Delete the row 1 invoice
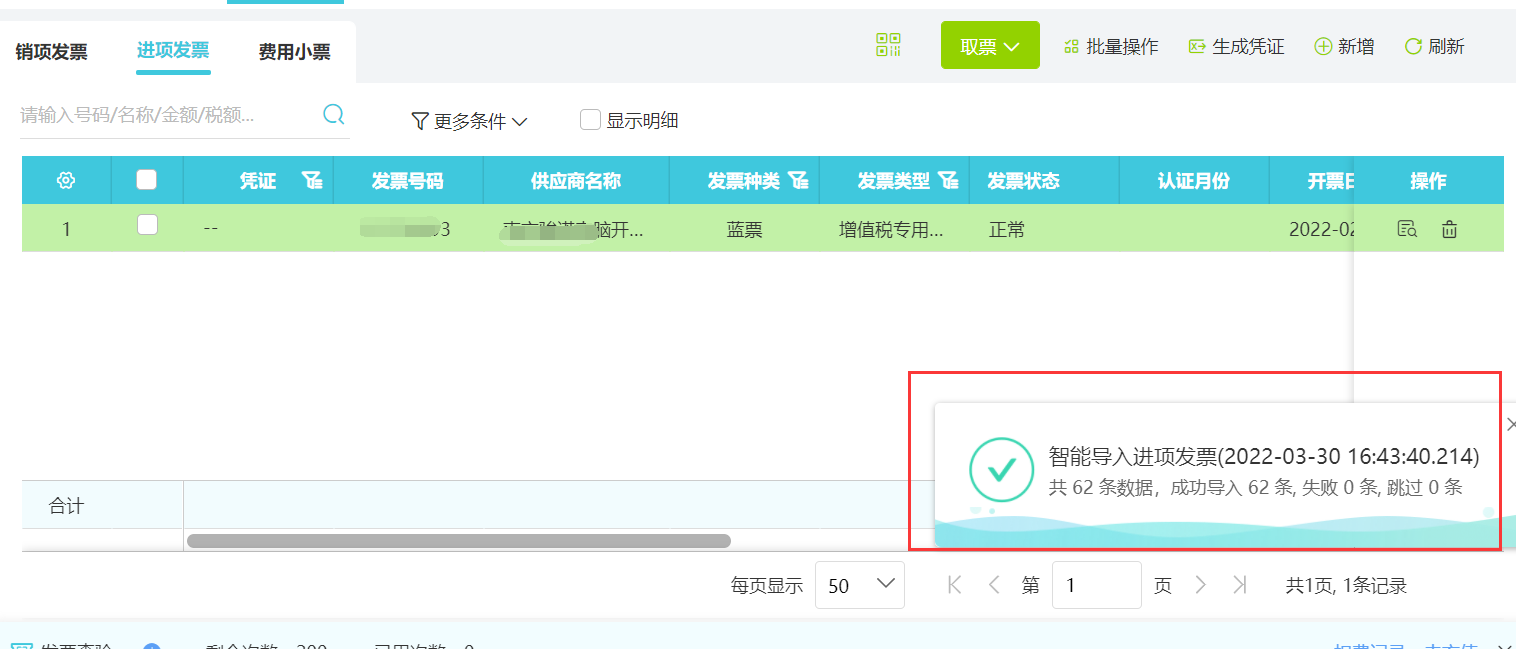1516x649 pixels. click(x=1449, y=230)
